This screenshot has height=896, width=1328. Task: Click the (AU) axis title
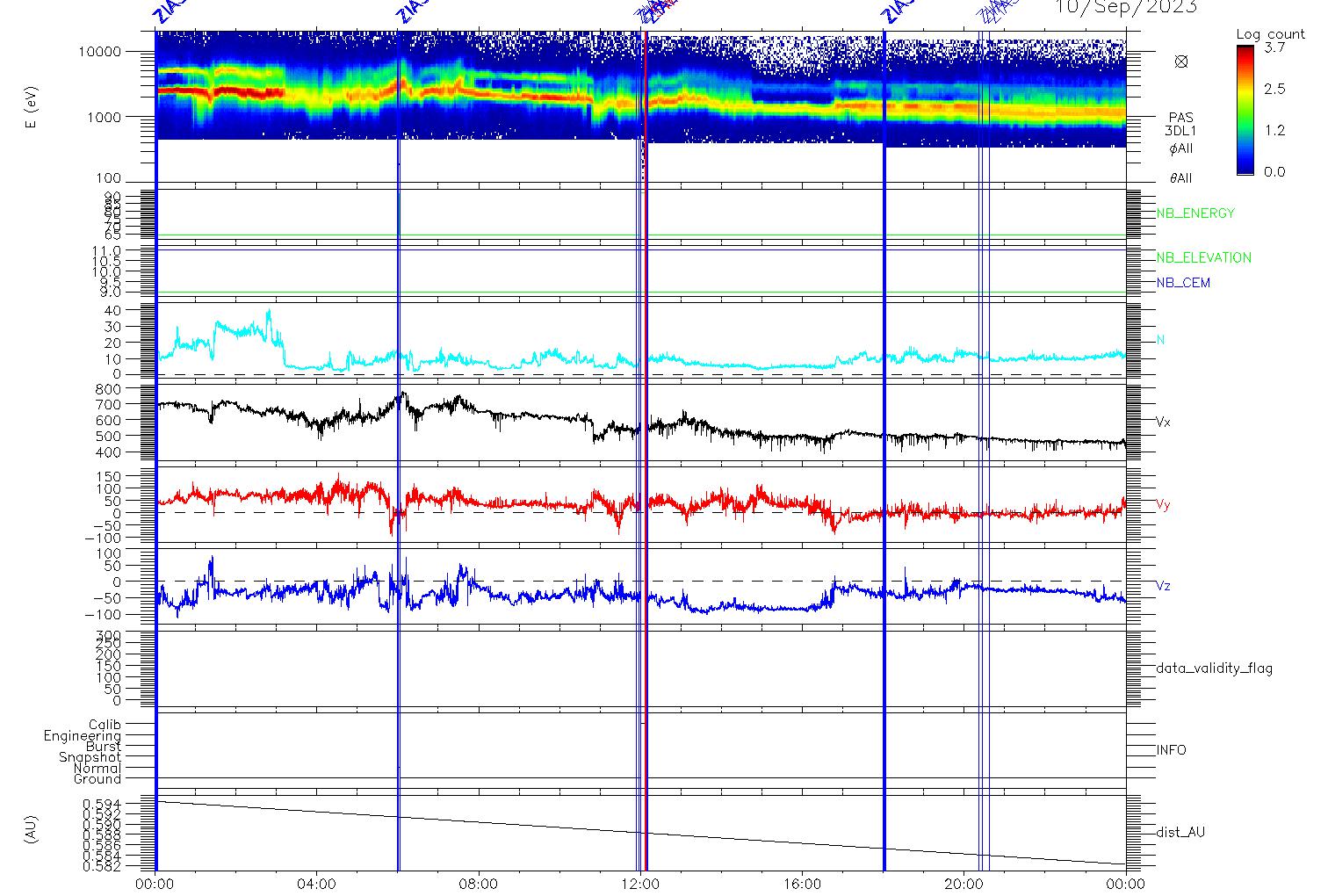point(32,830)
